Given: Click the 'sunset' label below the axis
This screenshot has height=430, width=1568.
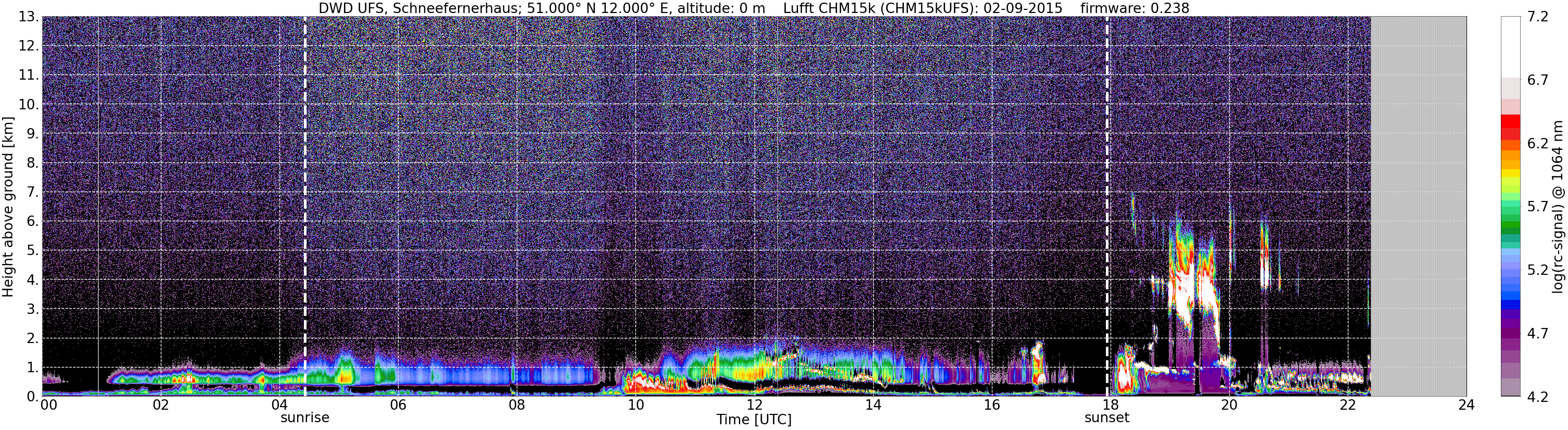Looking at the screenshot, I should tap(1106, 418).
